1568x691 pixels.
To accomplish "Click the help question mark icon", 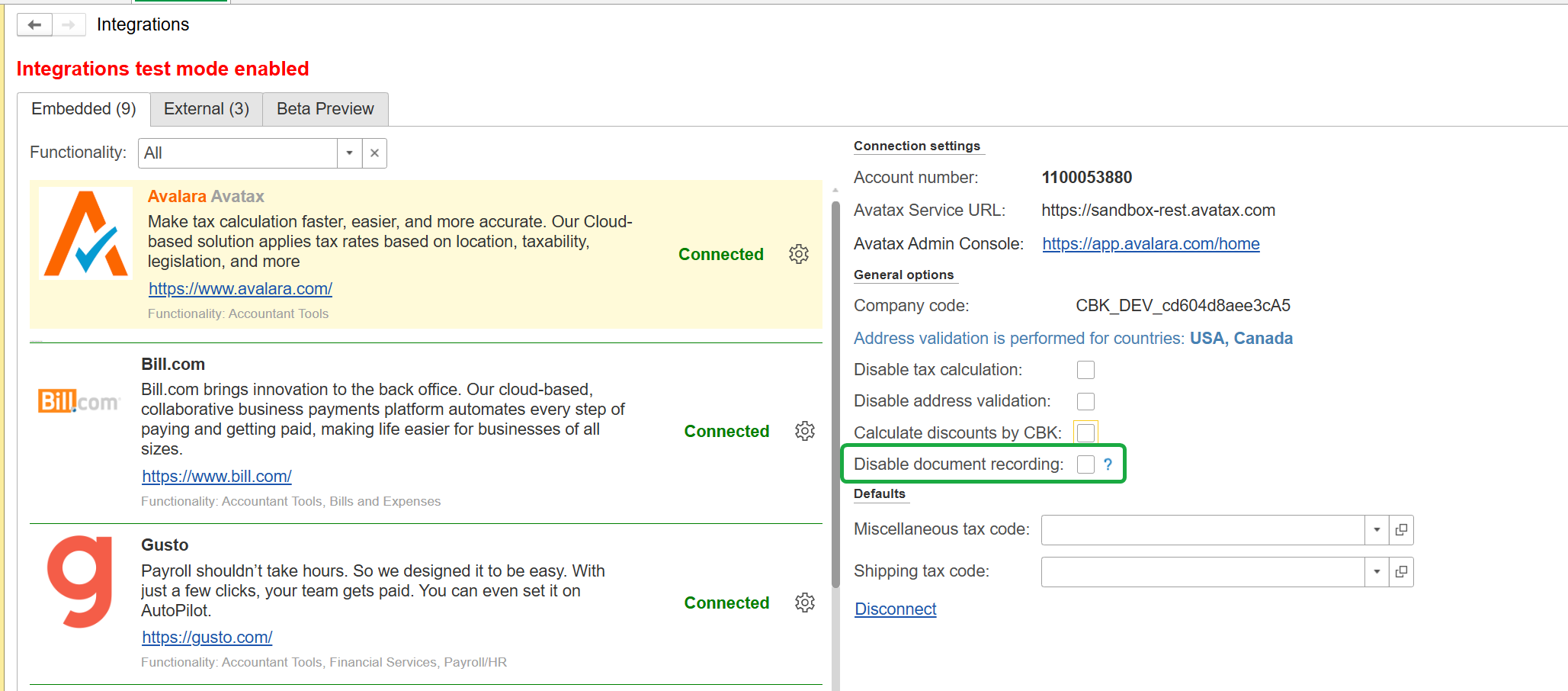I will coord(1108,464).
